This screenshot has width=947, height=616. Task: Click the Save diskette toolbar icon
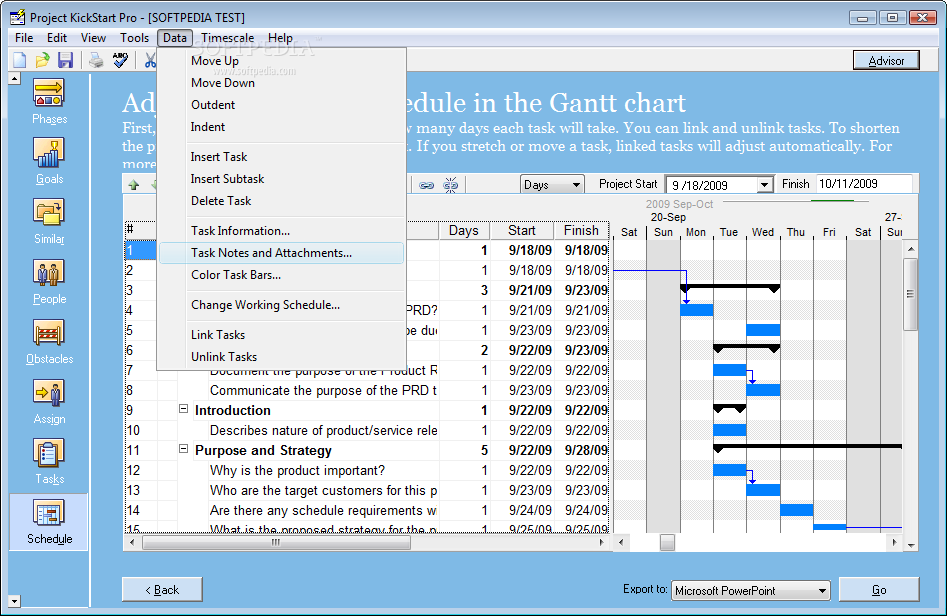pos(65,60)
